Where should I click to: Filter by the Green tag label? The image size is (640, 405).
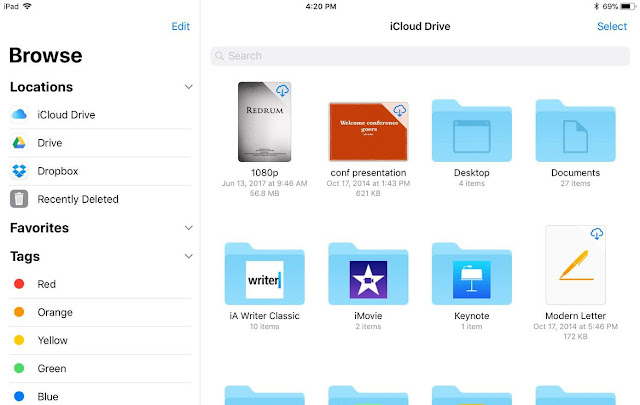pyautogui.click(x=52, y=369)
